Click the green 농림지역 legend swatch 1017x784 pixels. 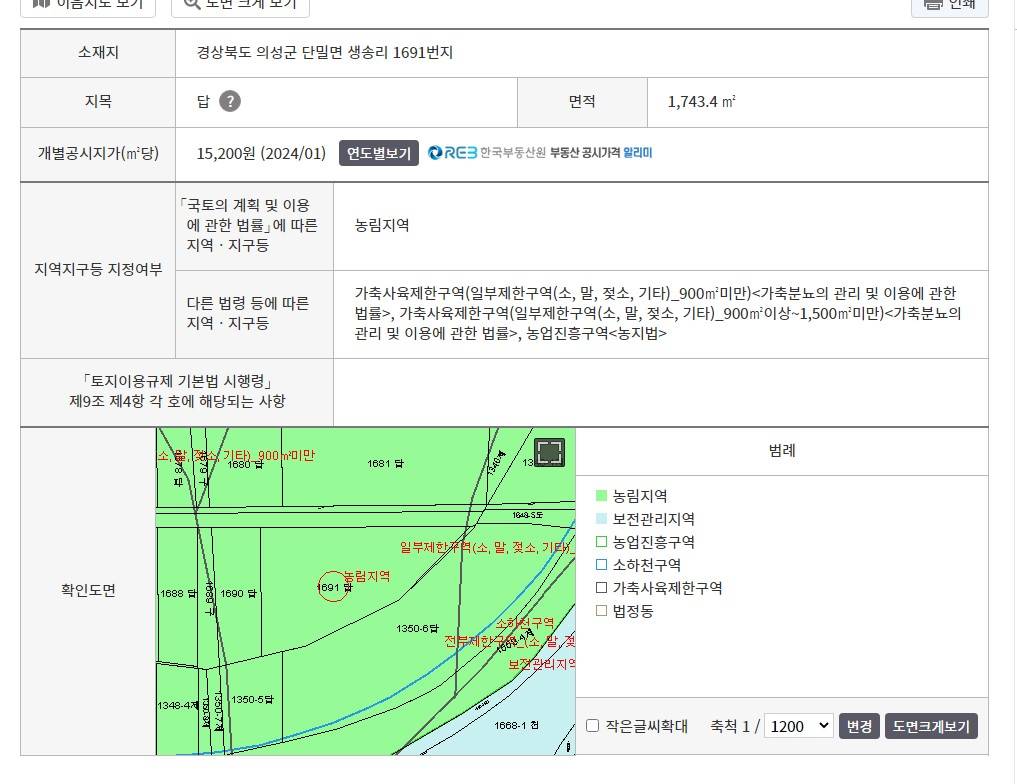(601, 496)
